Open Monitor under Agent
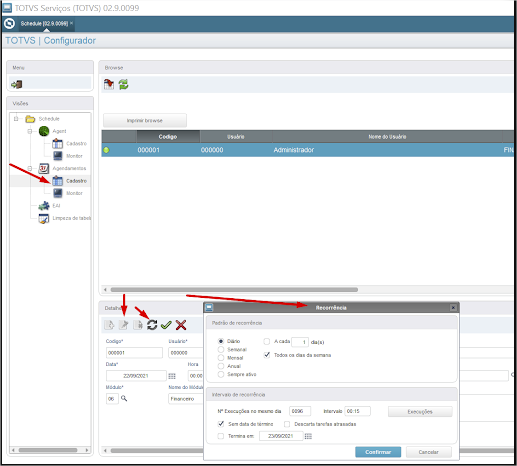This screenshot has width=517, height=466. pyautogui.click(x=68, y=156)
